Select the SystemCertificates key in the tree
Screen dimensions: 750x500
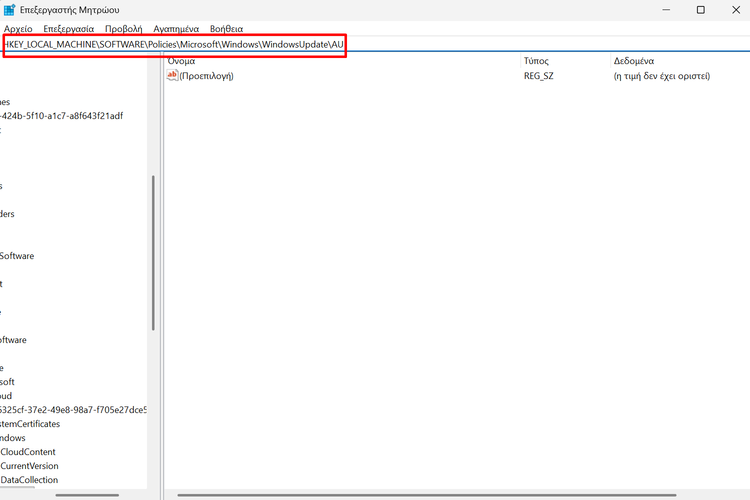click(x=30, y=424)
